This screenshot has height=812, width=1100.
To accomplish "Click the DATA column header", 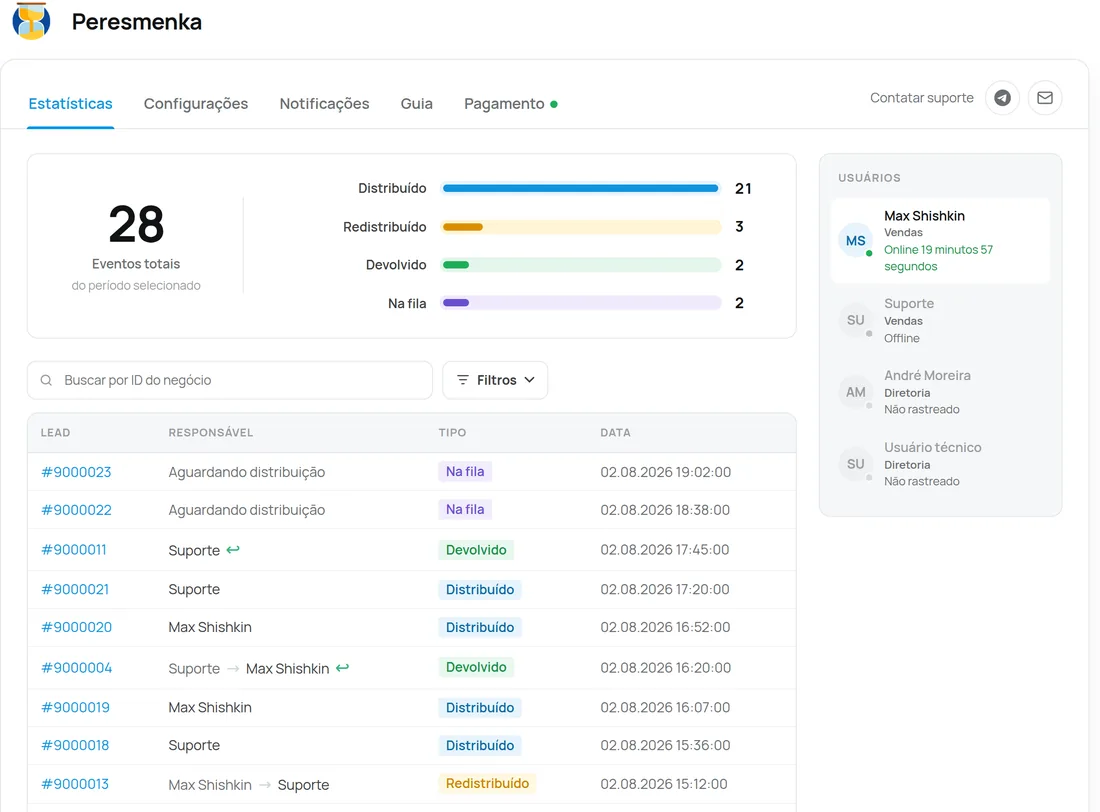I will tap(615, 432).
